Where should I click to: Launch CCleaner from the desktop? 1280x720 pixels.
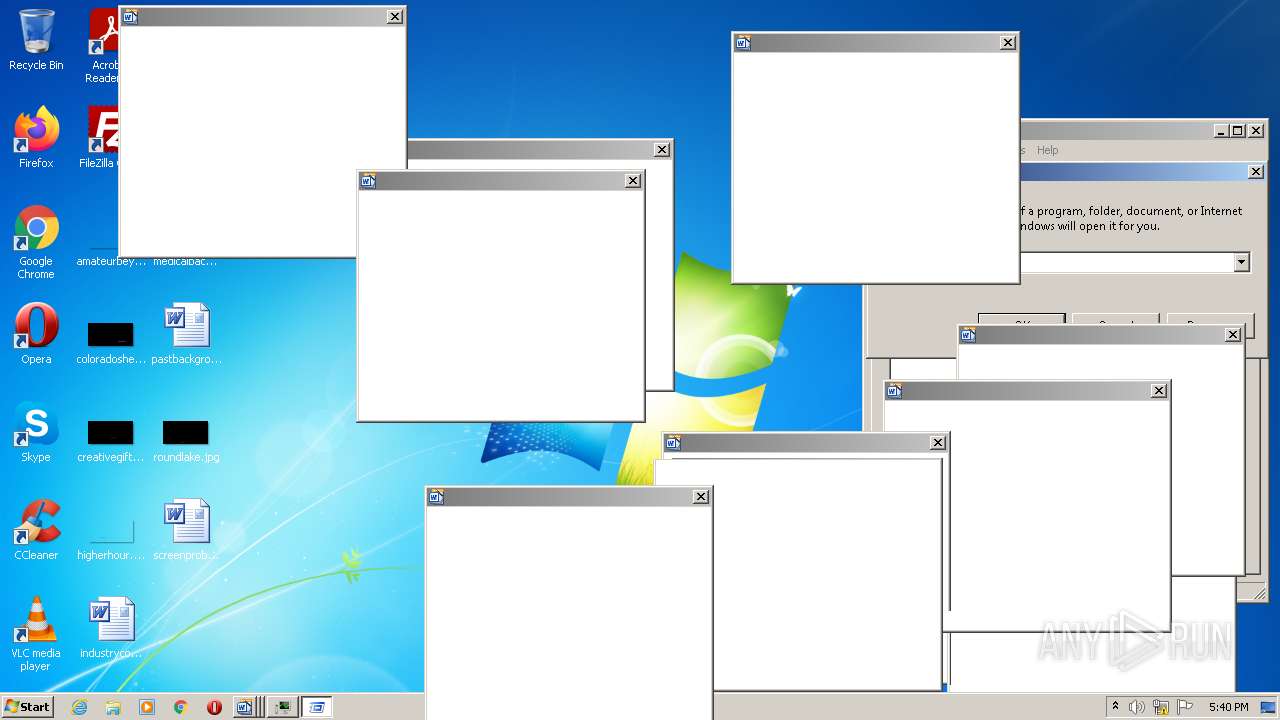[x=36, y=530]
